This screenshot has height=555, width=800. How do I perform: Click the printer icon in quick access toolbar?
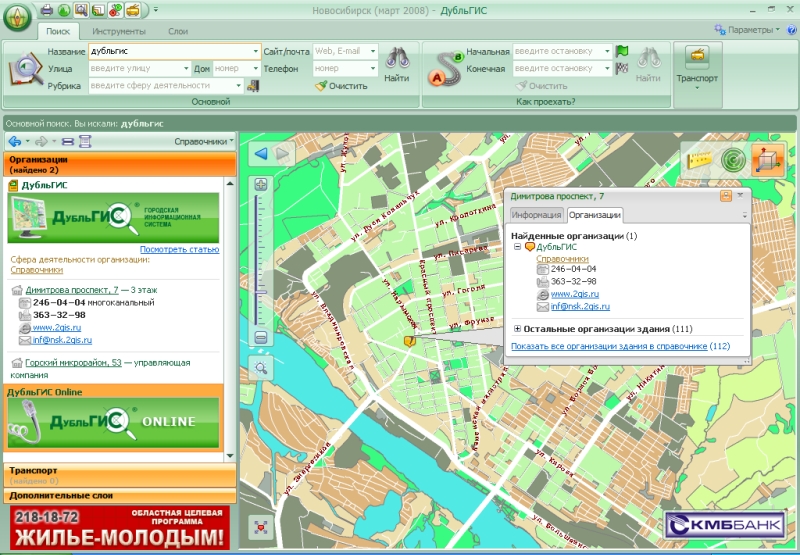(x=46, y=10)
